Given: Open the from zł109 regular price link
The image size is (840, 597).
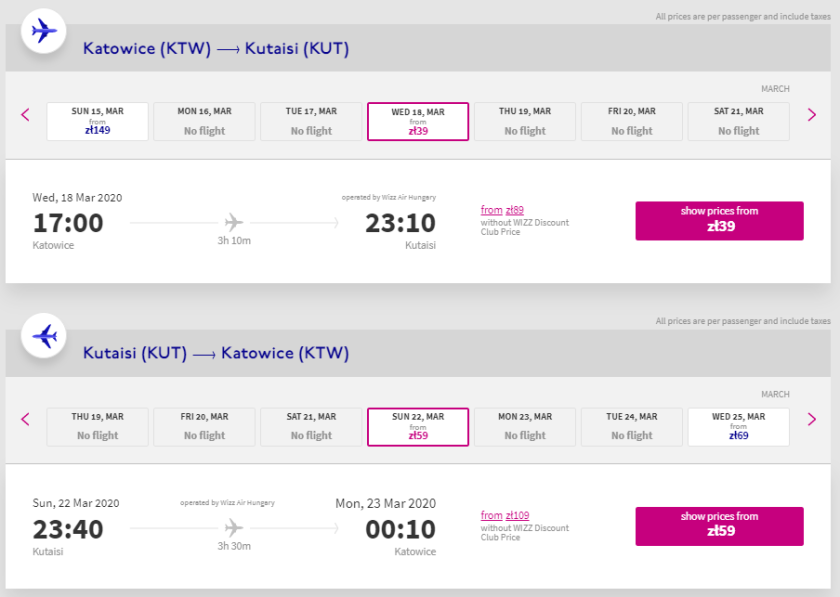Looking at the screenshot, I should click(505, 516).
